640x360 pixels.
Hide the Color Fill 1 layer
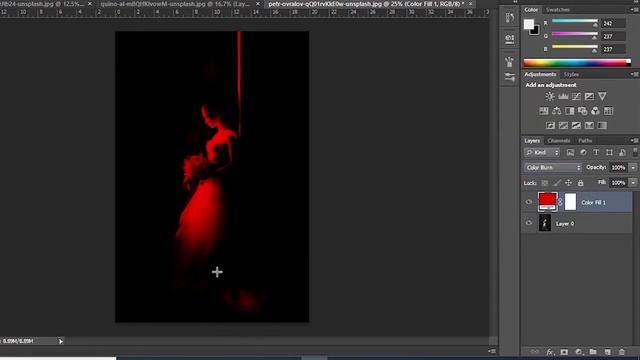[x=529, y=202]
